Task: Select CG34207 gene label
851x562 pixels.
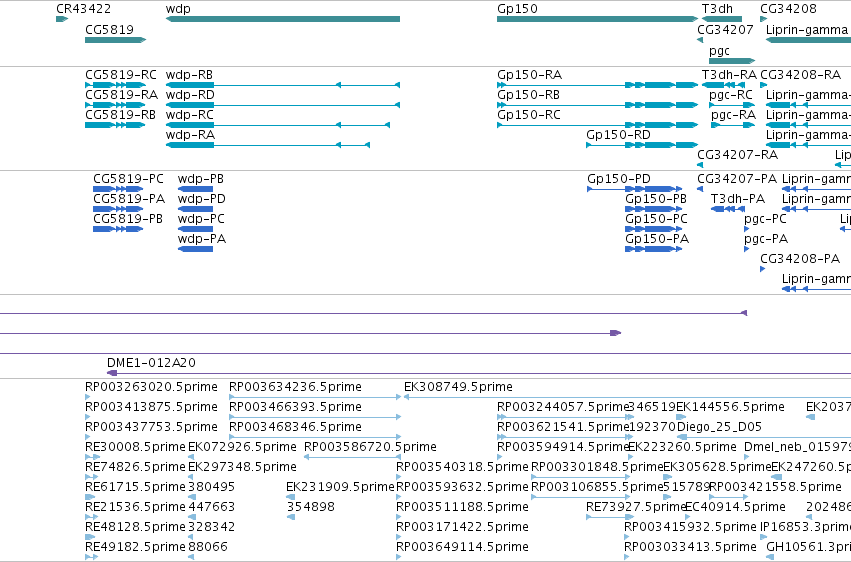Action: click(725, 29)
